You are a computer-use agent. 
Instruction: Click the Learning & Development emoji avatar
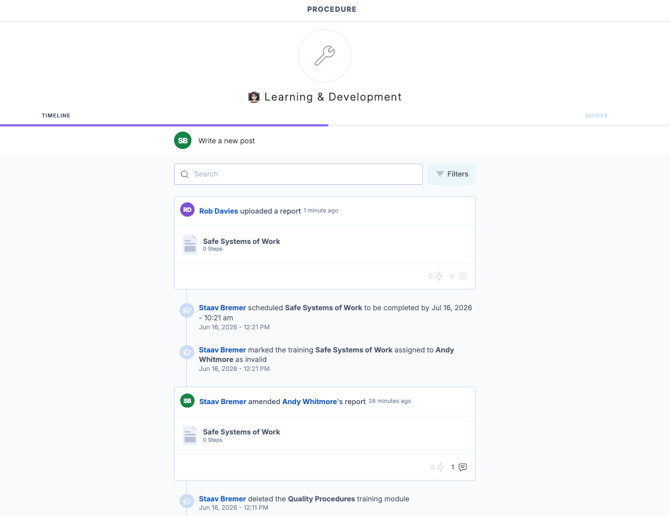(254, 97)
